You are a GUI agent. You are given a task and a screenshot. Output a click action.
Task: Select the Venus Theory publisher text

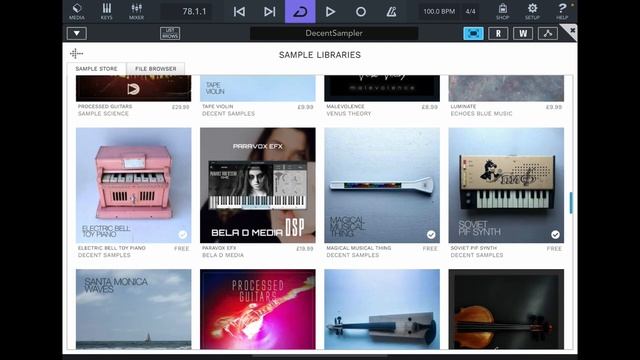pos(349,113)
